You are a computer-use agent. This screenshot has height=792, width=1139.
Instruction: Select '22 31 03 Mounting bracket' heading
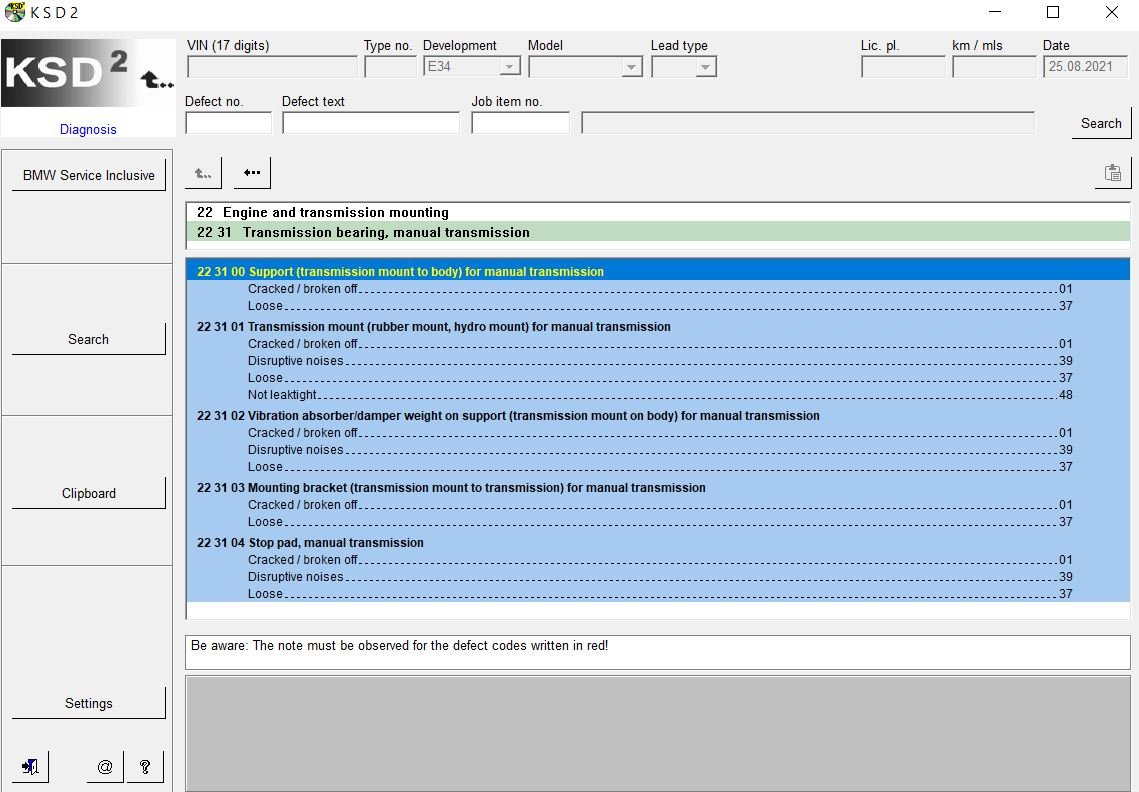tap(658, 488)
